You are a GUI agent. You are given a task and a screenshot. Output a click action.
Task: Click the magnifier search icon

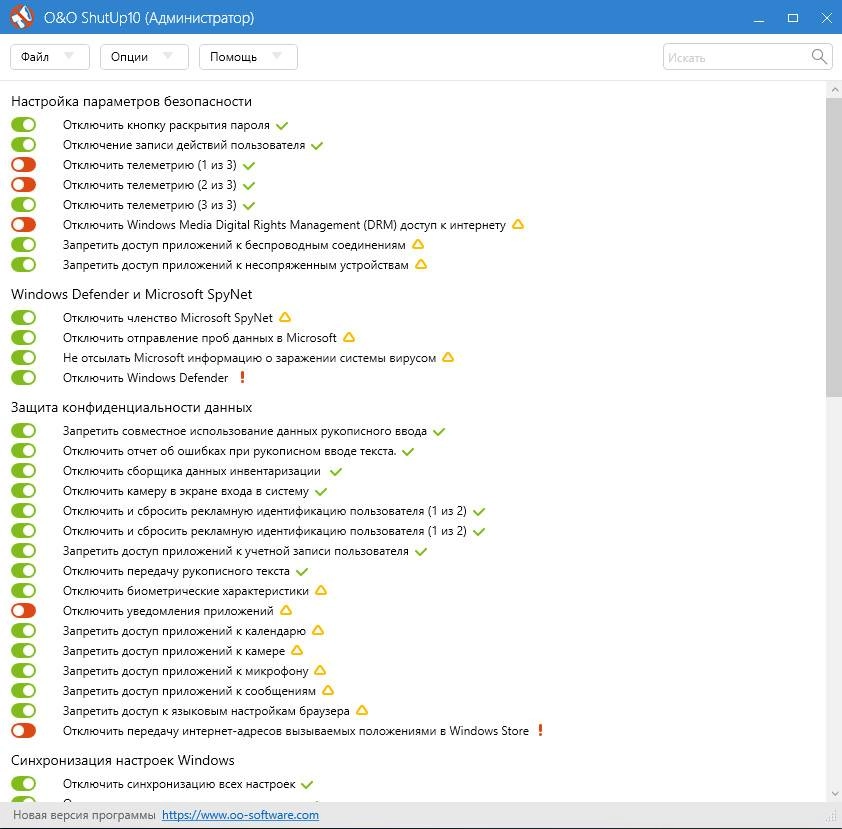tap(819, 56)
